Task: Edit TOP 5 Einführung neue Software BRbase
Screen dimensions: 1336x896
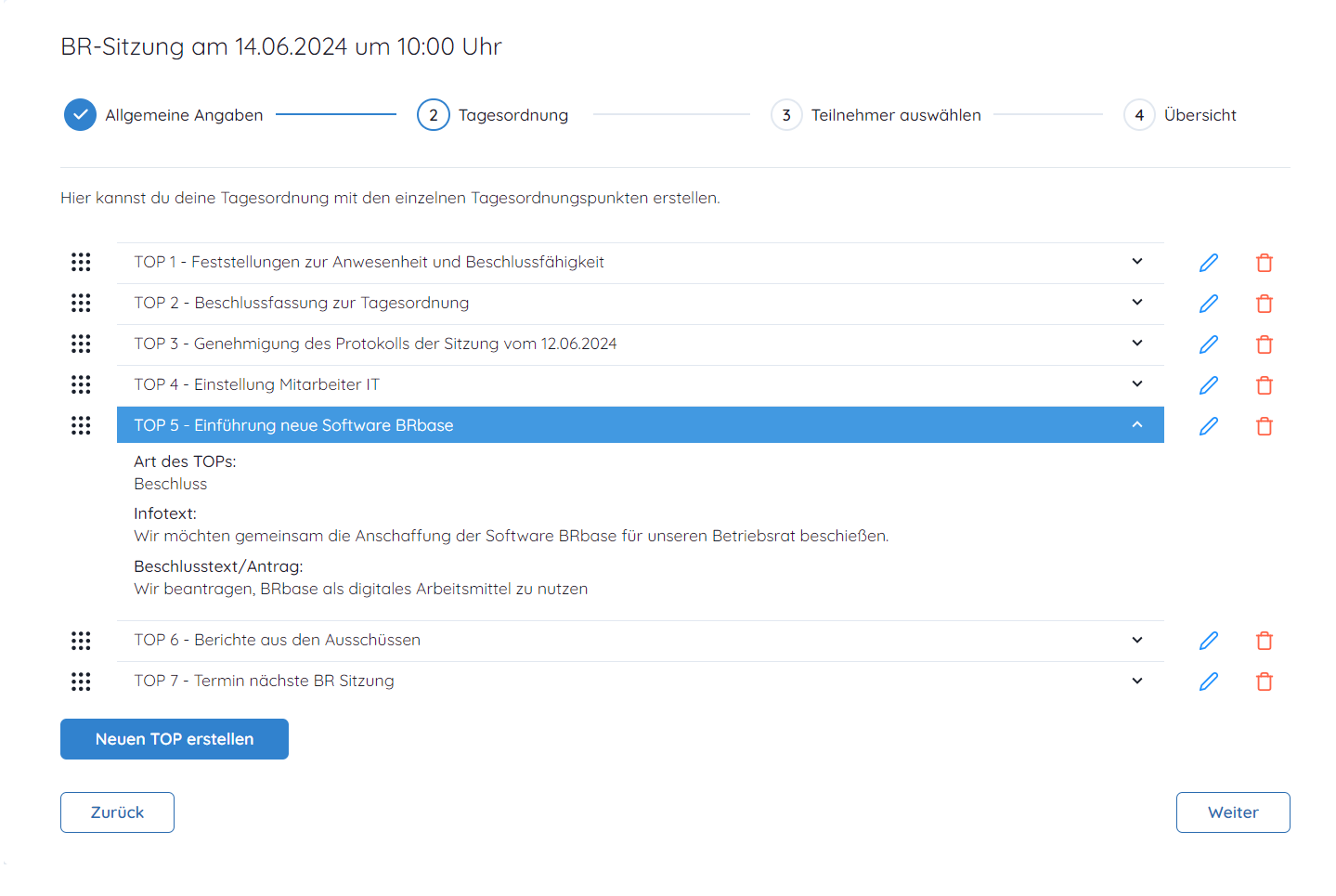Action: 1208,426
